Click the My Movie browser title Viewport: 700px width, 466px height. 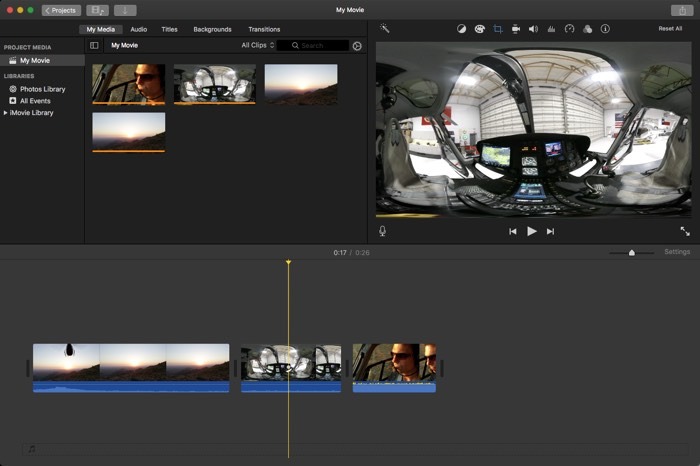tap(125, 46)
